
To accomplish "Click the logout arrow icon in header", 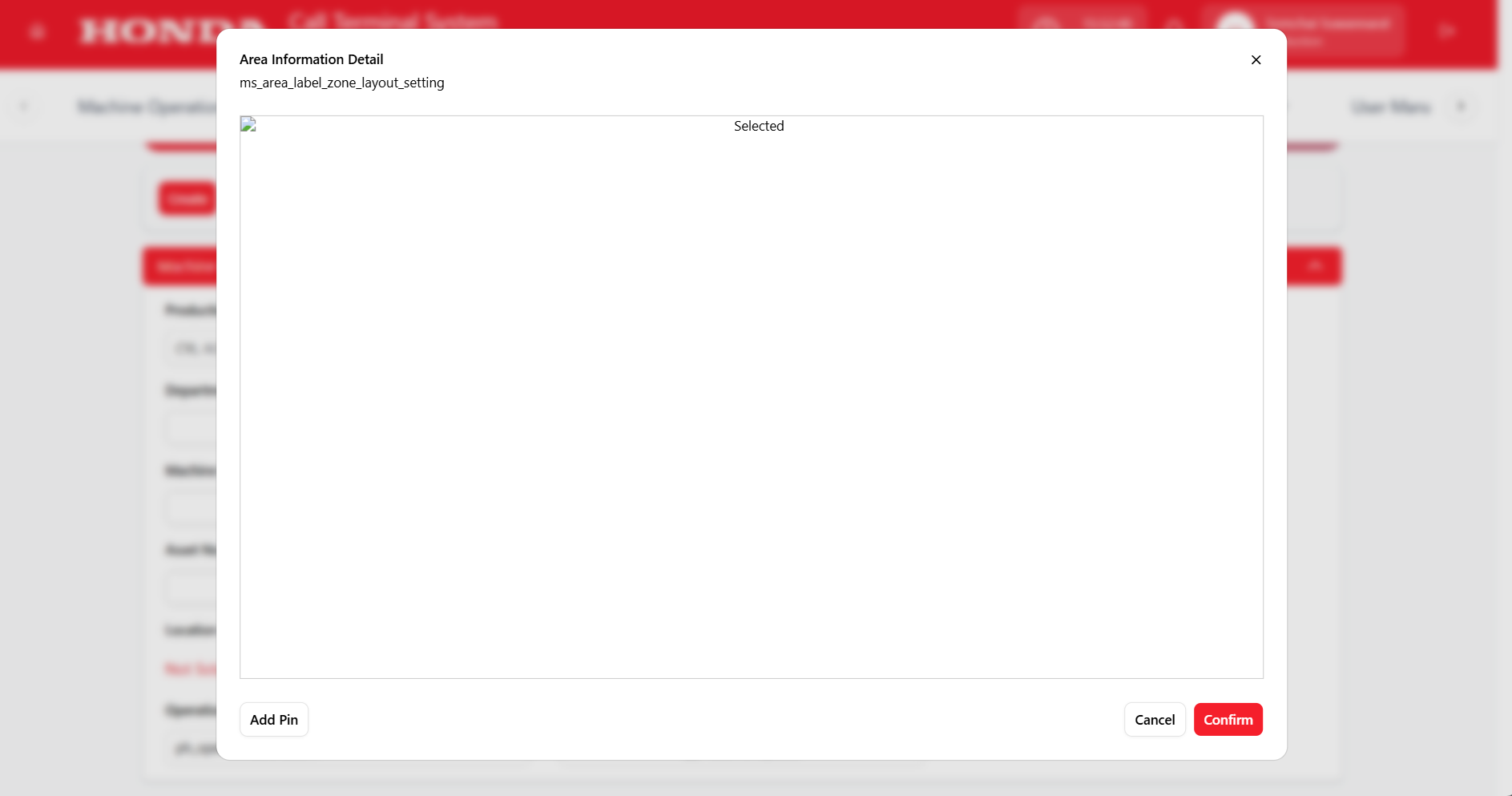I will click(x=1446, y=31).
